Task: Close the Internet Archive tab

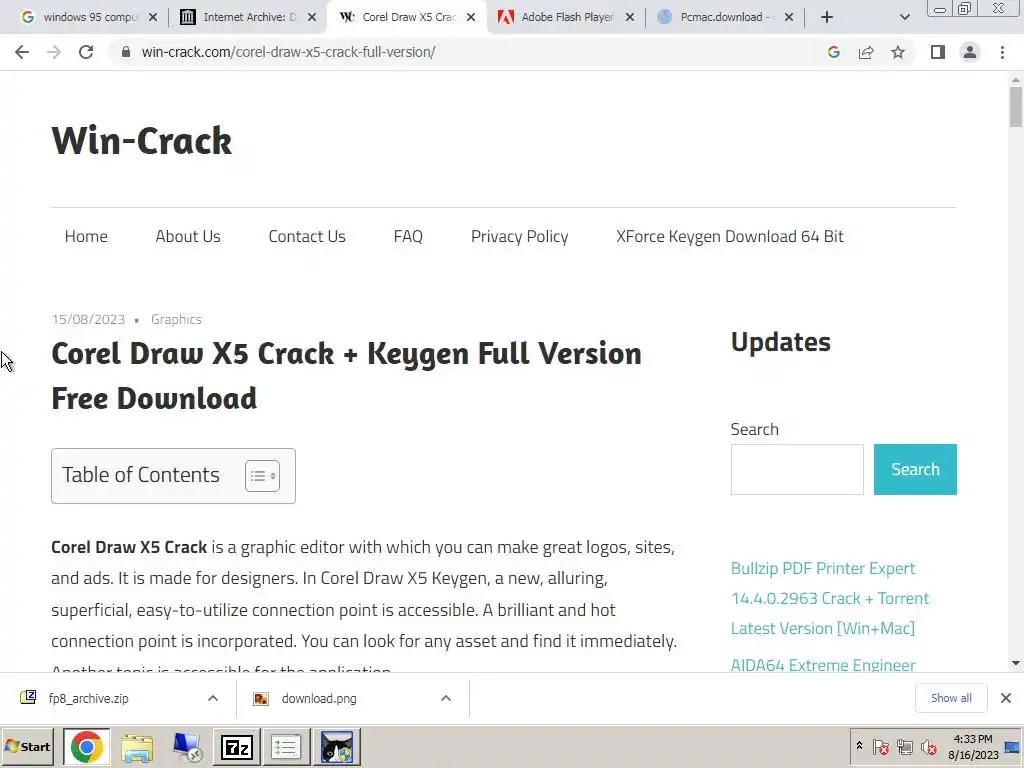Action: click(x=312, y=17)
